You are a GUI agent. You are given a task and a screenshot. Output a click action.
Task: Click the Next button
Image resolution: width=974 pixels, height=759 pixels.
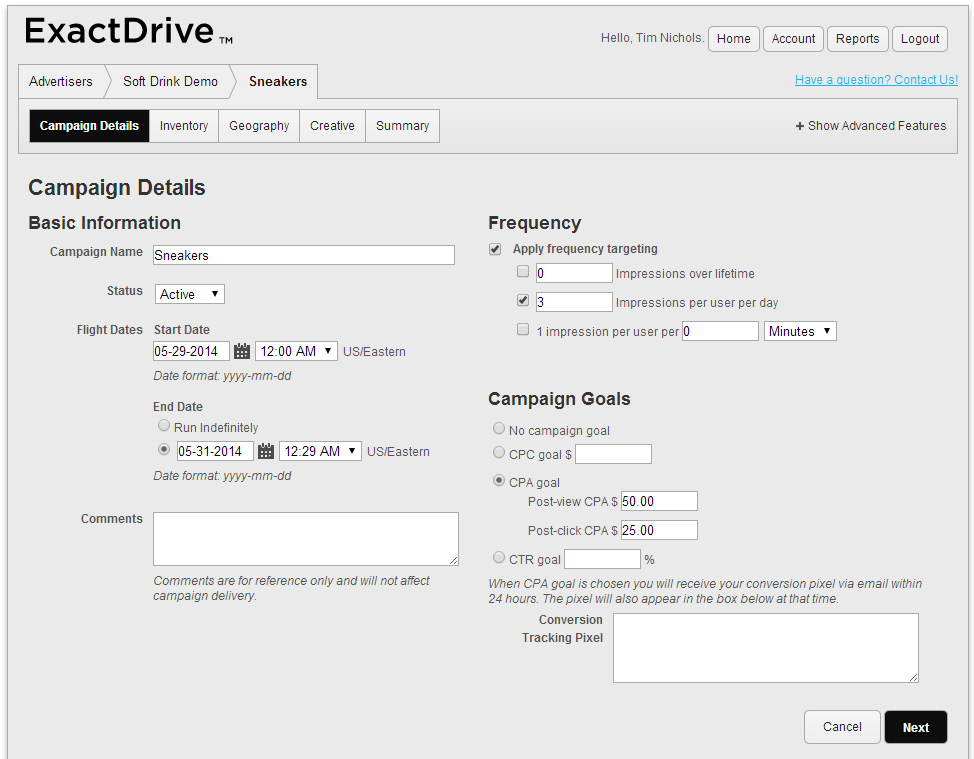[x=916, y=727]
